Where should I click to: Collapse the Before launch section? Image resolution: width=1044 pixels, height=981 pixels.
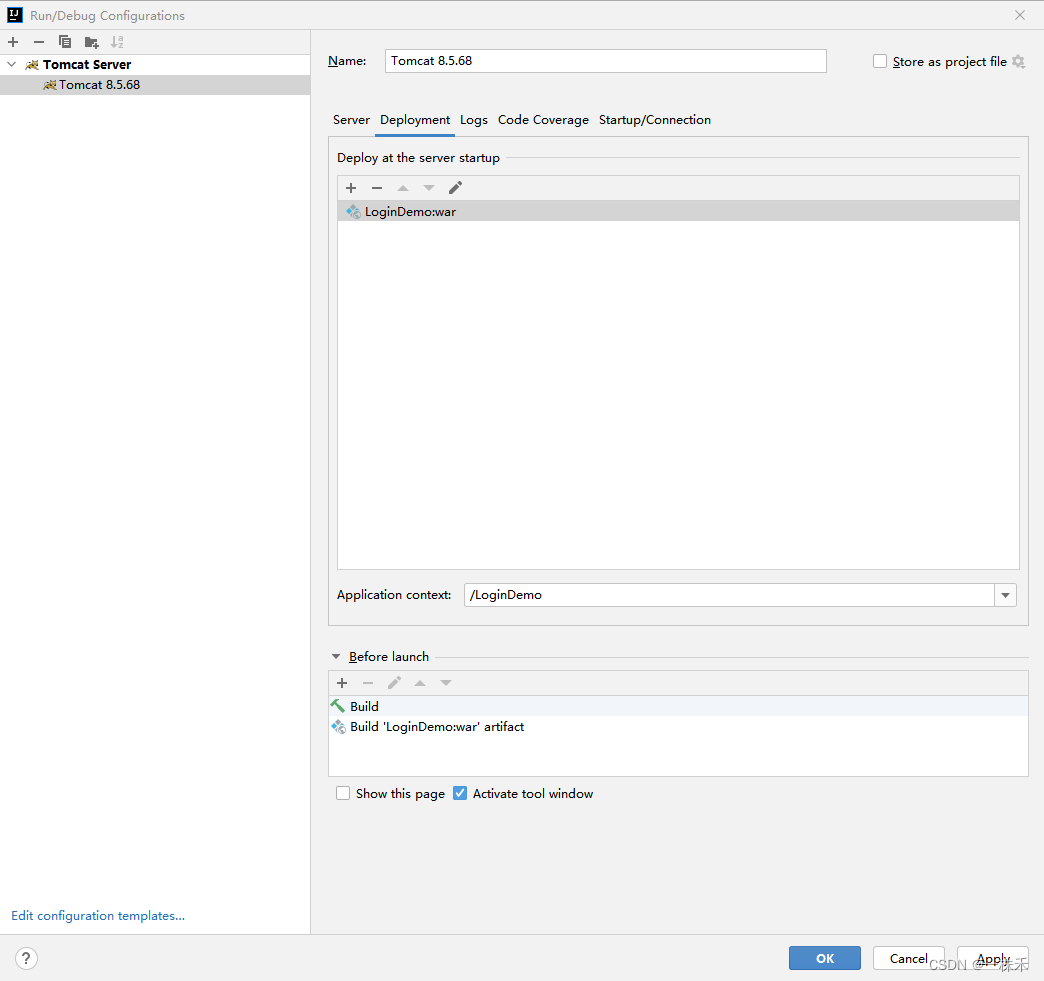pyautogui.click(x=336, y=657)
